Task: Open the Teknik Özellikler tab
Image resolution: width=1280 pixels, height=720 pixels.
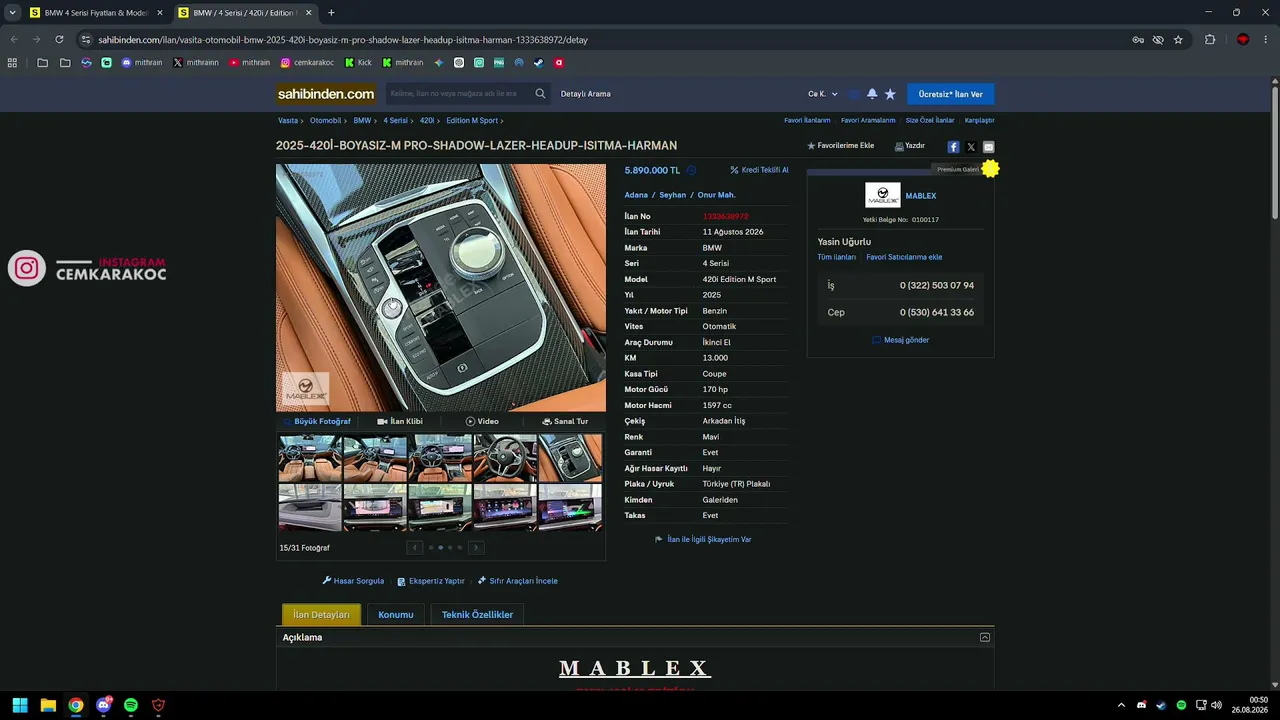Action: click(x=477, y=615)
